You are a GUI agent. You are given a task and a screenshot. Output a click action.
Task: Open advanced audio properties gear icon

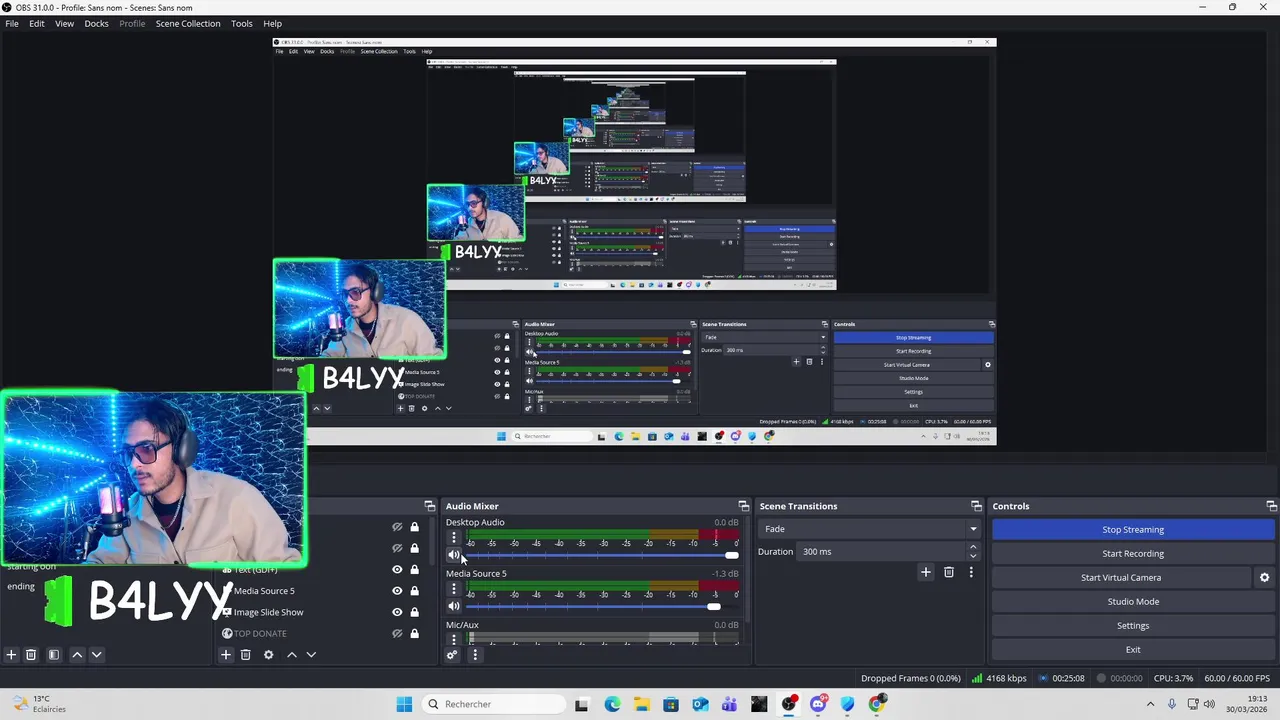(x=452, y=655)
